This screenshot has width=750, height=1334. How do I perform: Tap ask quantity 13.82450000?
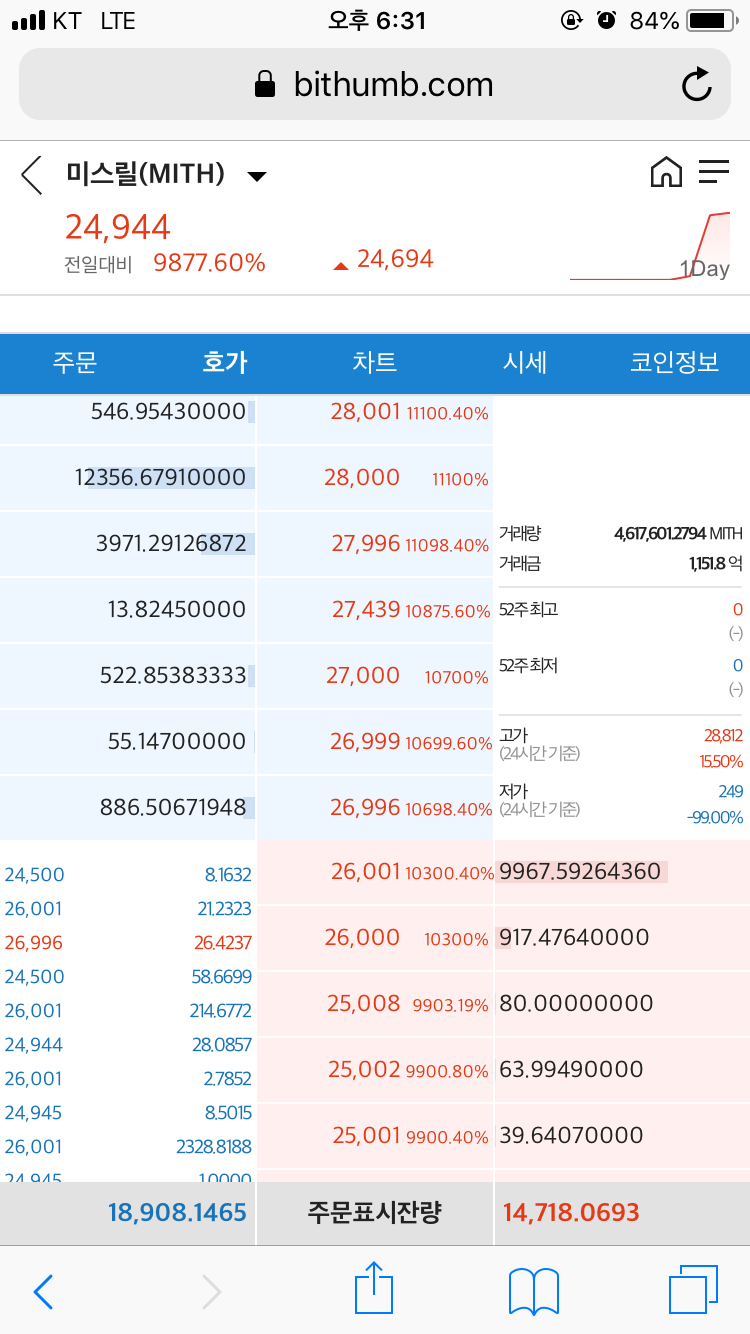177,610
